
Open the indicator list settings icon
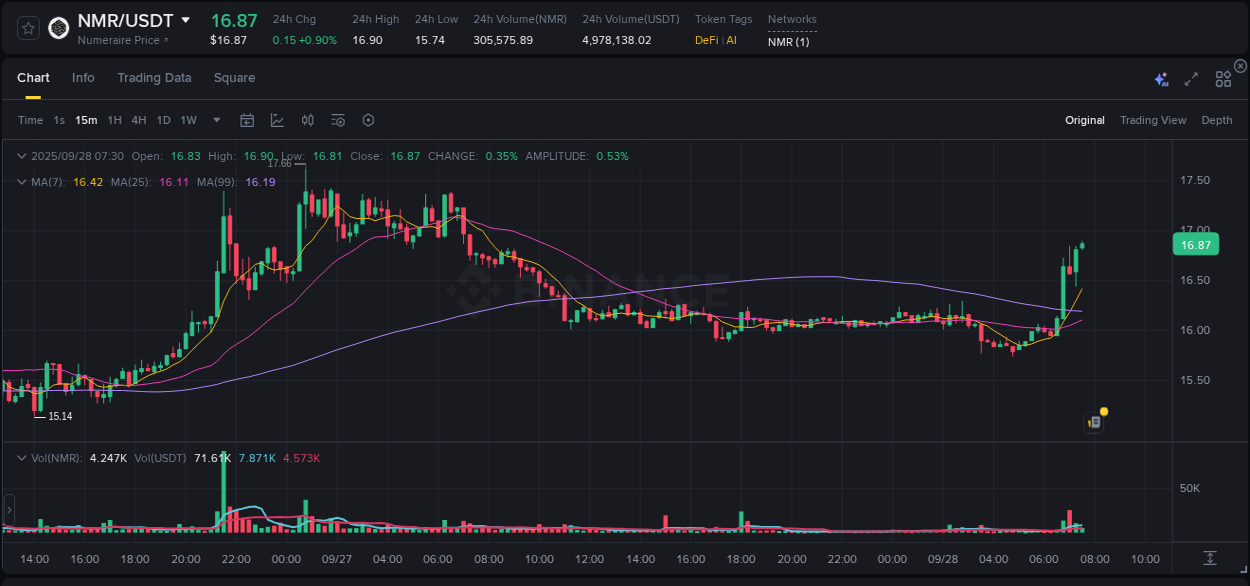[x=337, y=120]
